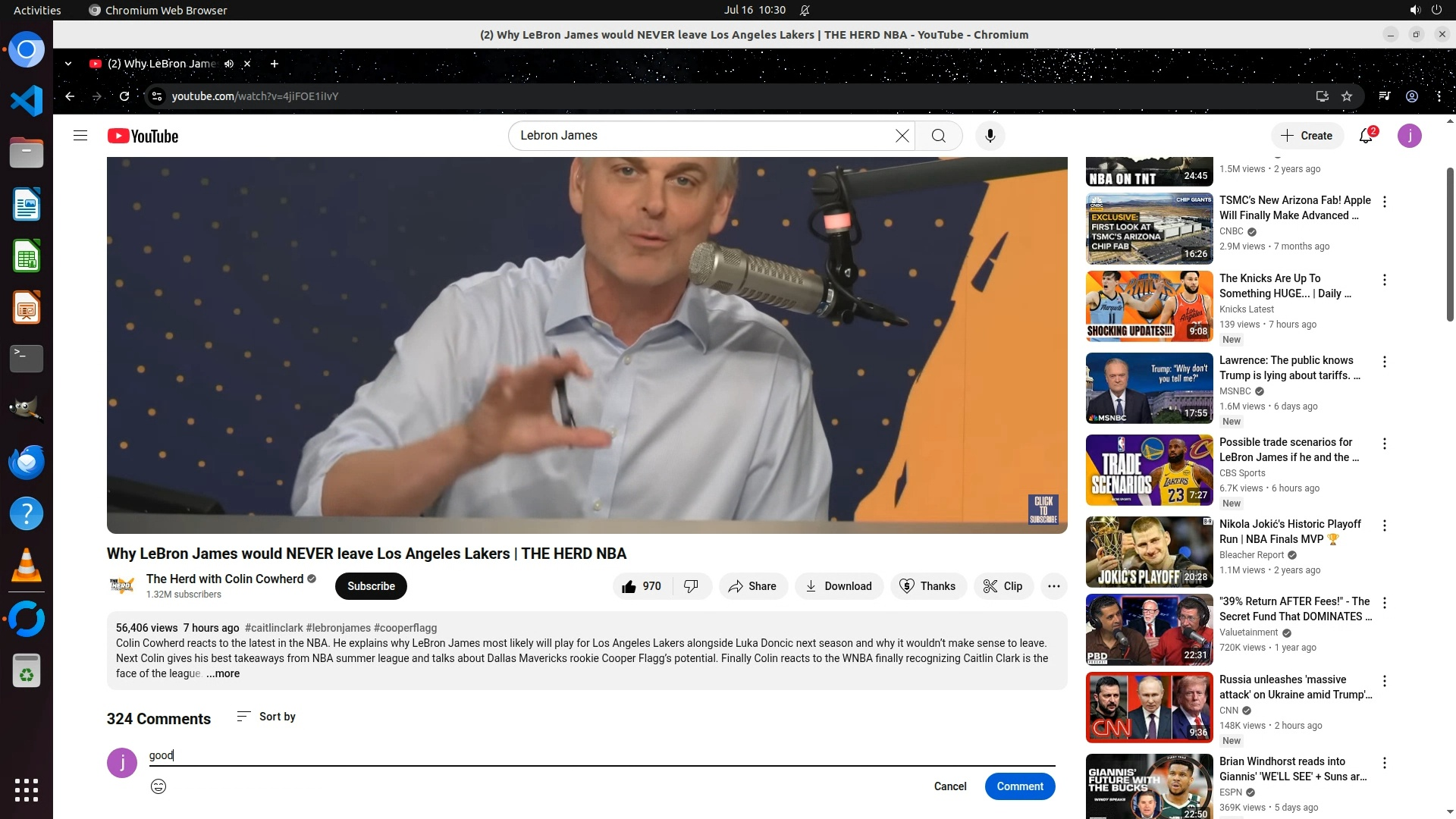Click the search magnifier button
Viewport: 1456px width, 819px height.
(939, 136)
